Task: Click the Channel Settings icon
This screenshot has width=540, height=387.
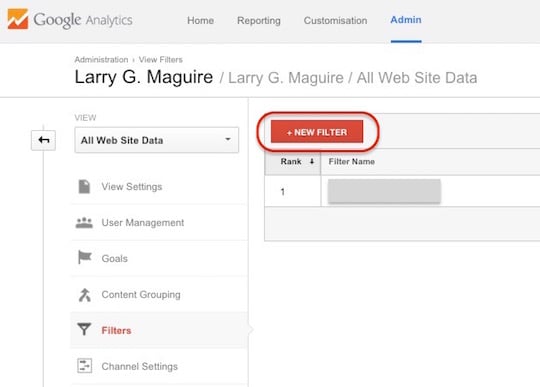Action: tap(84, 366)
